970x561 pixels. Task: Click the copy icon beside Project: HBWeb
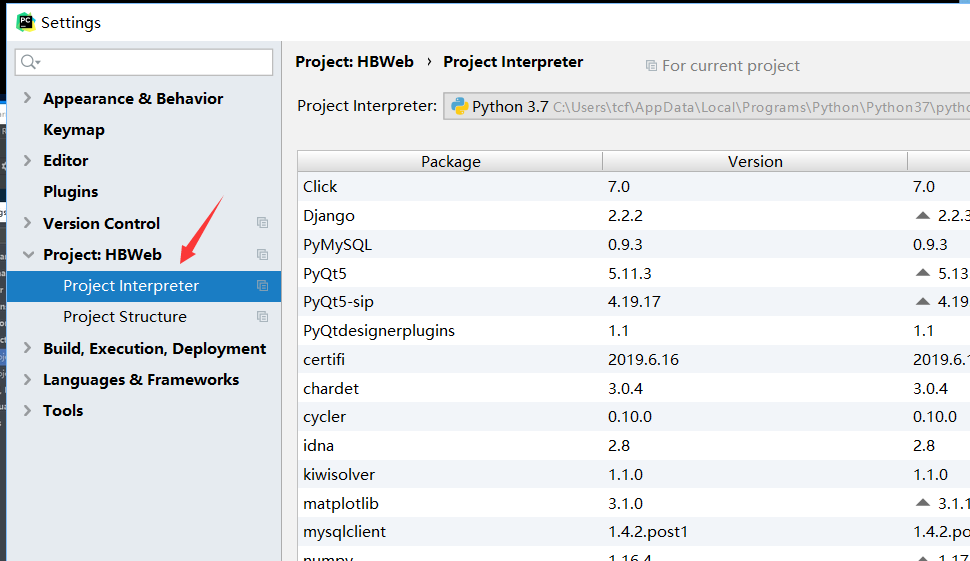point(262,254)
